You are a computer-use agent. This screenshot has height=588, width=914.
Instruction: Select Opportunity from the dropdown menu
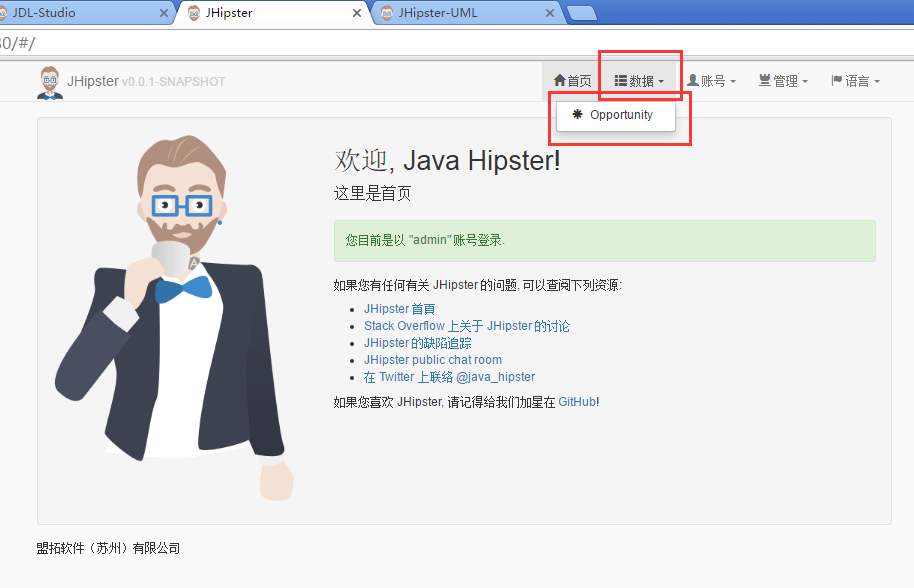point(621,115)
